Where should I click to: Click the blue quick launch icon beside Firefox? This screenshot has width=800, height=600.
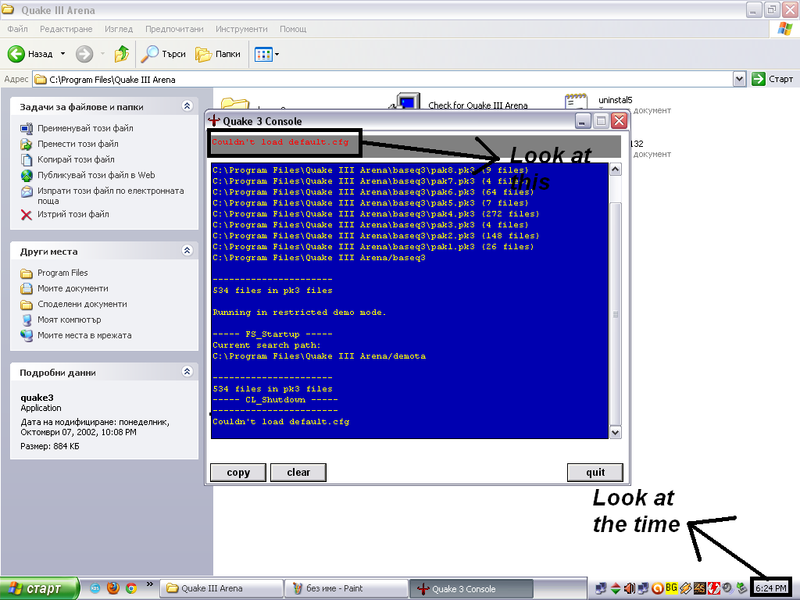tap(95, 588)
